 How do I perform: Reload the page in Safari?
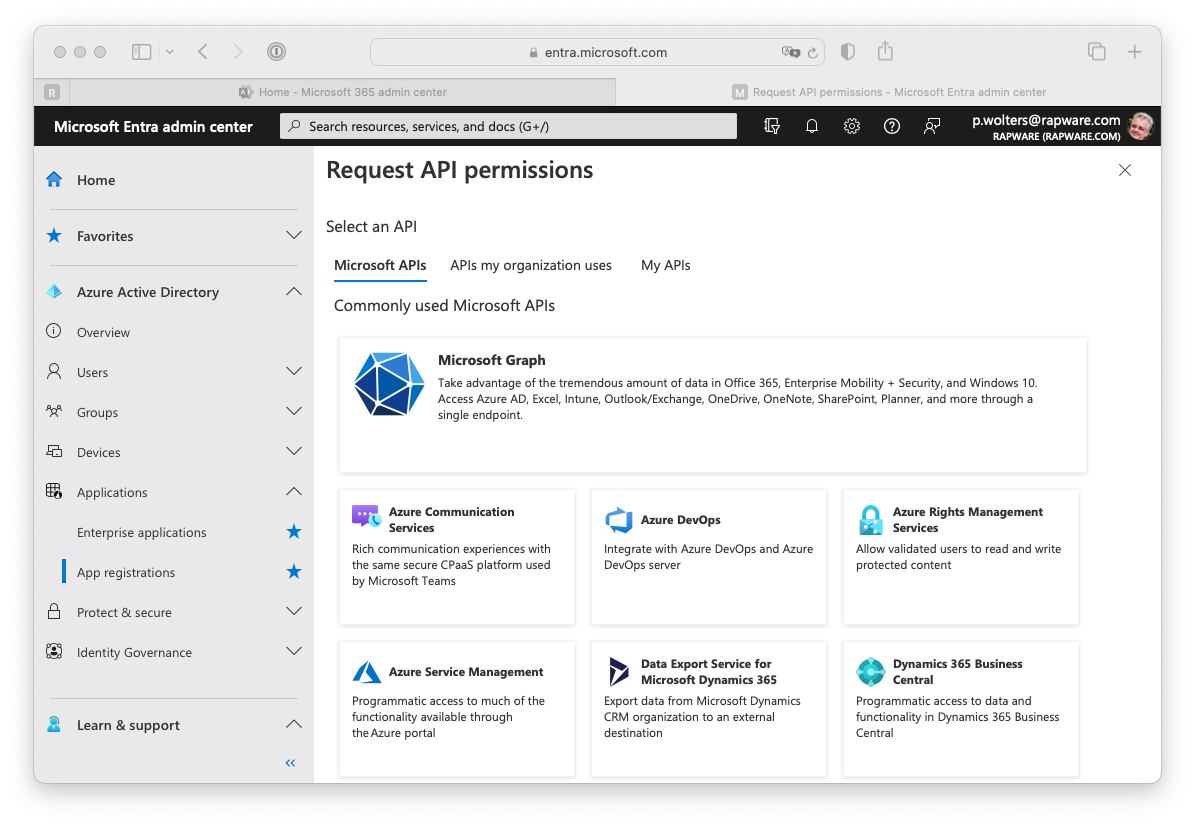812,53
